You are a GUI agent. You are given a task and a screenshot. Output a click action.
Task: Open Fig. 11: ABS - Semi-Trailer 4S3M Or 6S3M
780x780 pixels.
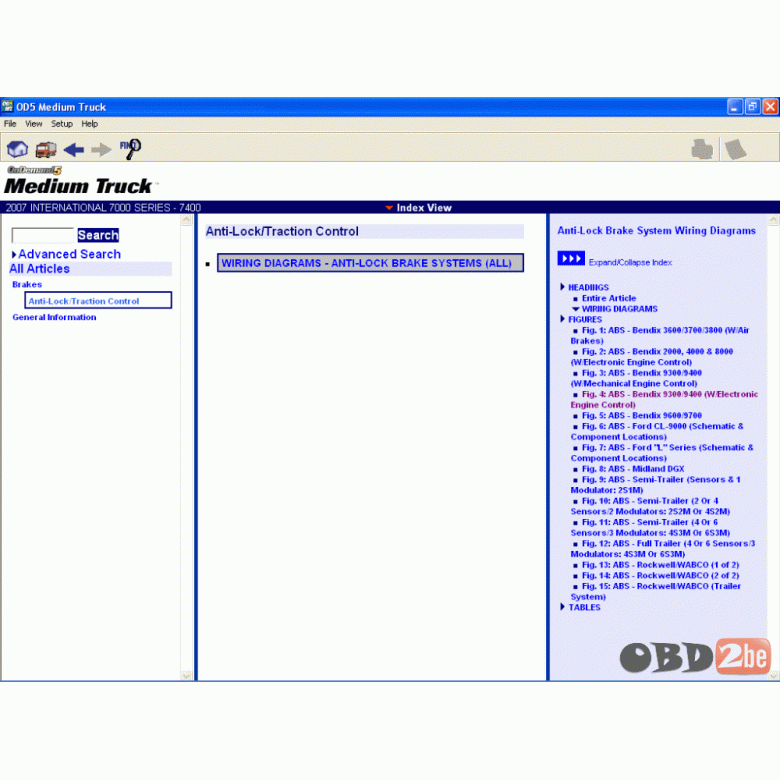650,527
